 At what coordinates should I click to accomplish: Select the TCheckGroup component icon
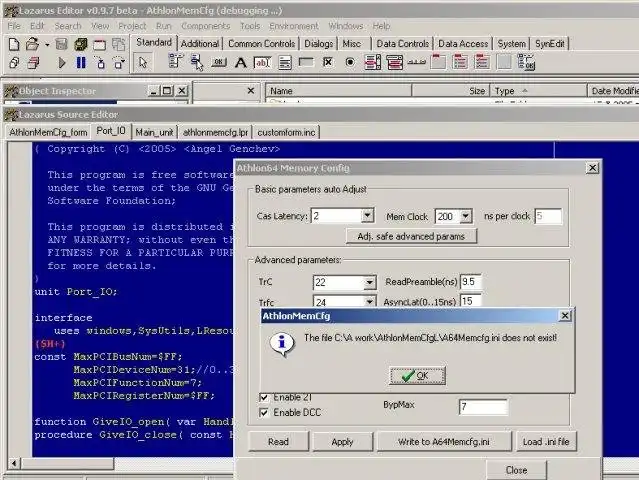(482, 62)
